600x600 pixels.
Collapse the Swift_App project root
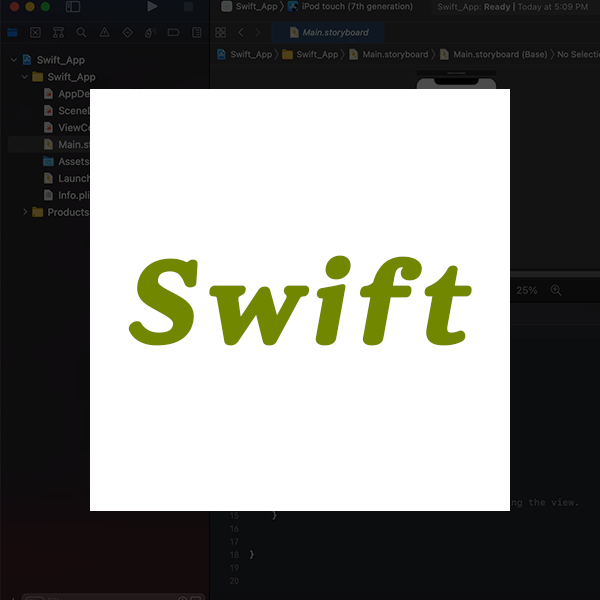click(14, 60)
